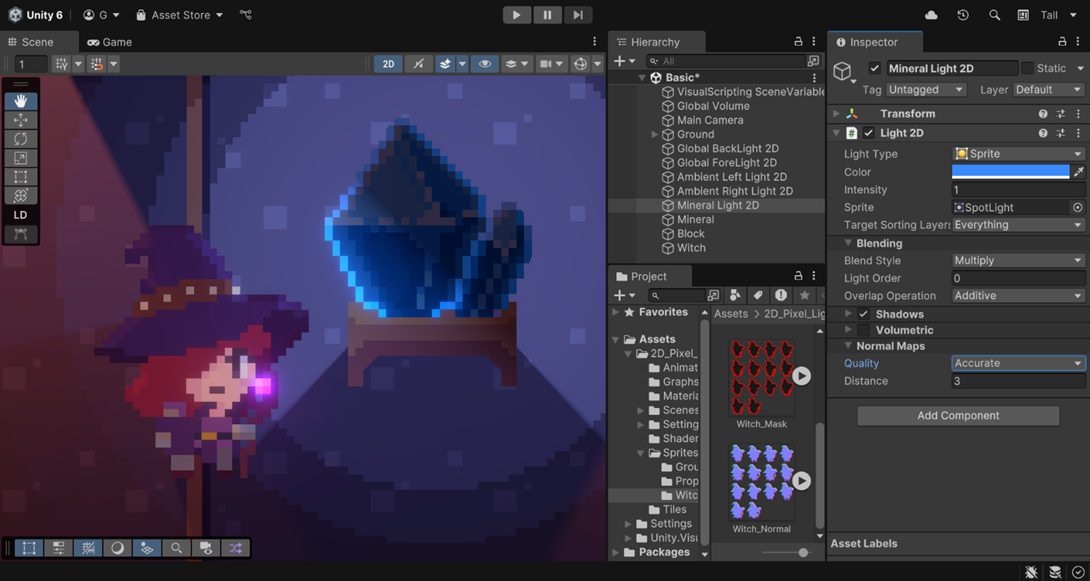
Task: Click the debug bug icon in status bar
Action: click(x=1032, y=571)
